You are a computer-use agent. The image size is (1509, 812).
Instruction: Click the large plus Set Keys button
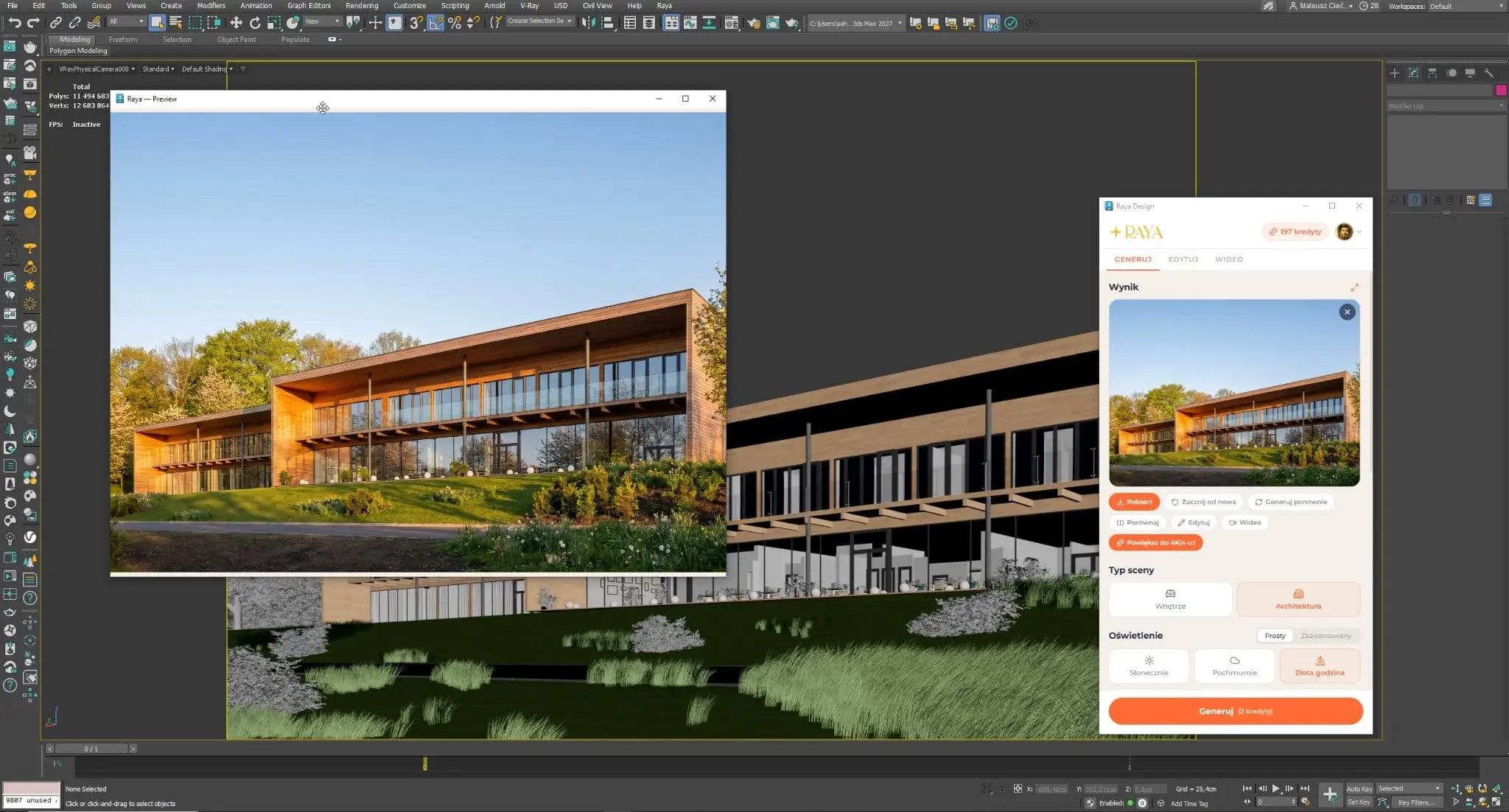pos(1330,794)
